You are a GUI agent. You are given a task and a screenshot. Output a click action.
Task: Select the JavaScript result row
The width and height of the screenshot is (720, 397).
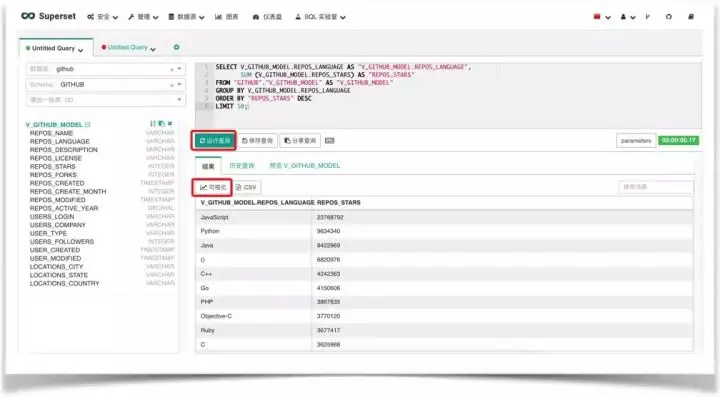click(444, 217)
